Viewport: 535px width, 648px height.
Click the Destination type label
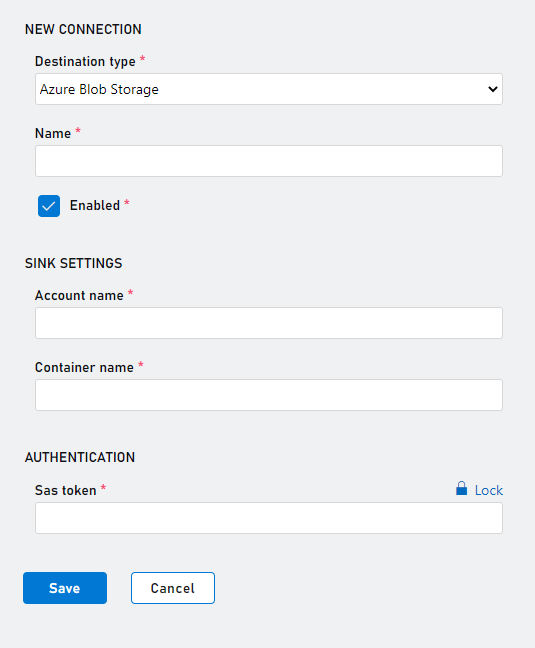pos(85,62)
